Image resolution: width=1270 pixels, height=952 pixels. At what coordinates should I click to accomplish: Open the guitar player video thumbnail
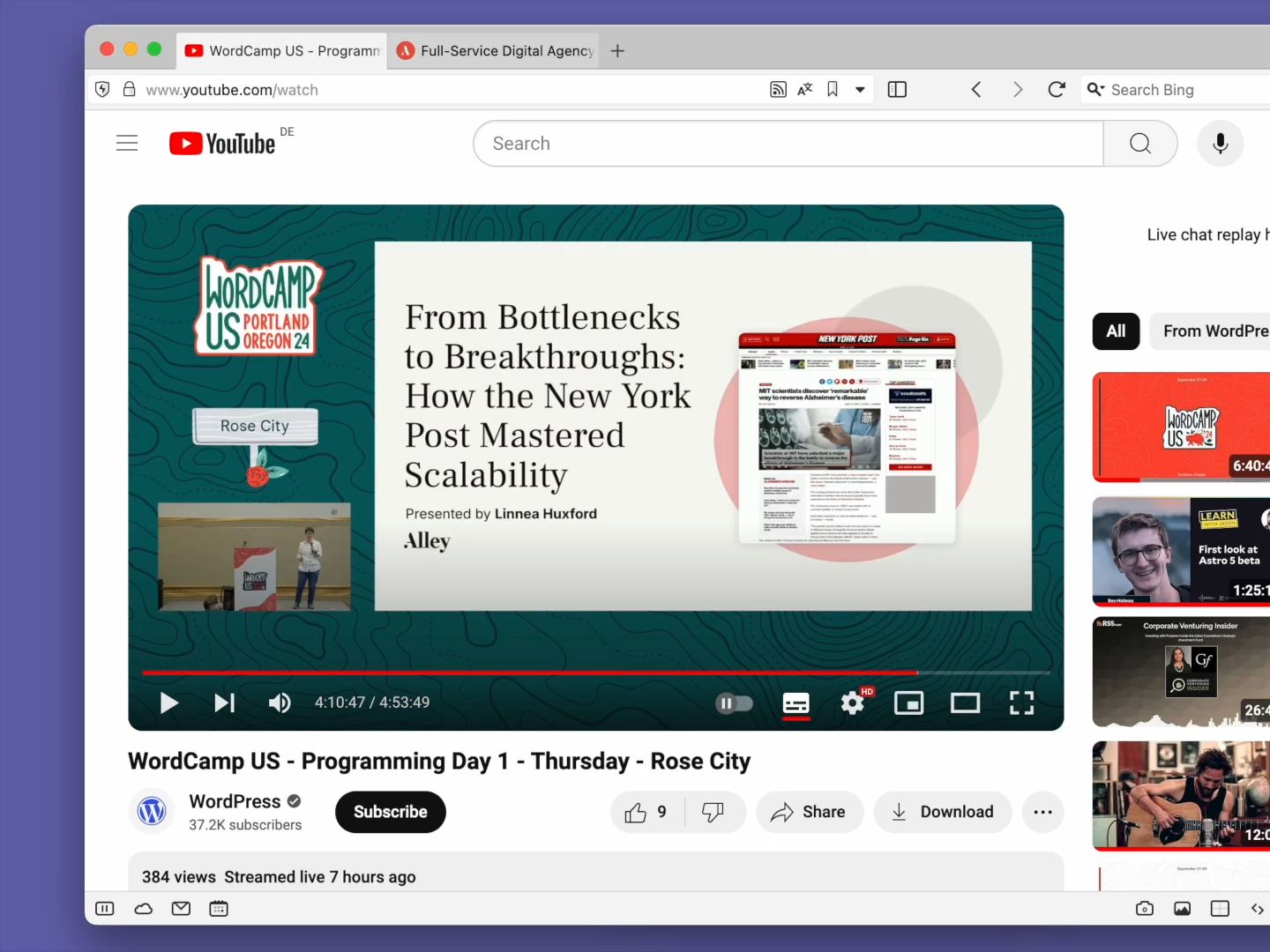point(1181,796)
